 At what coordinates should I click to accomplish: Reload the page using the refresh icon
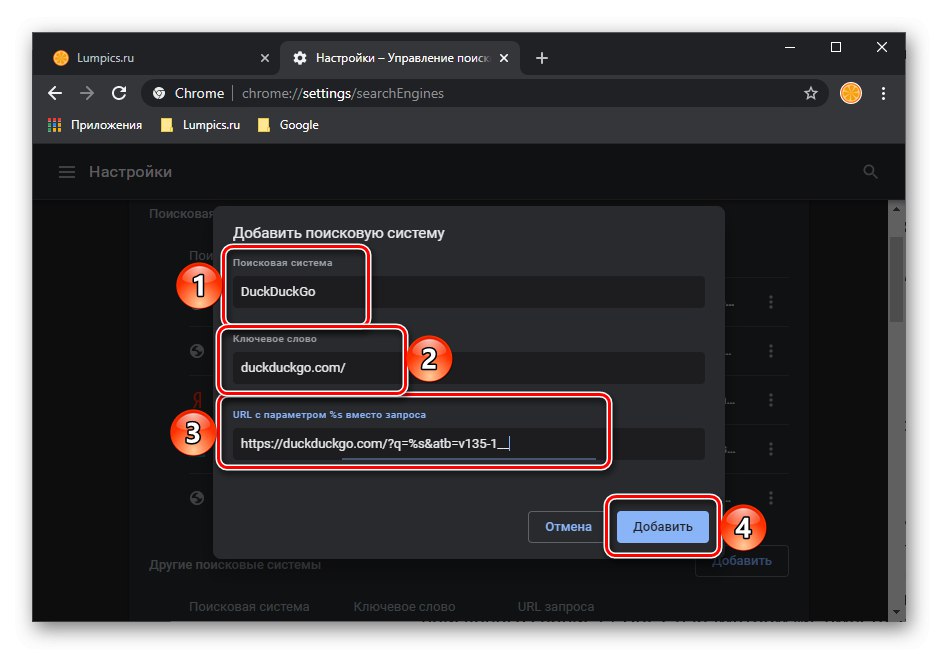point(119,93)
